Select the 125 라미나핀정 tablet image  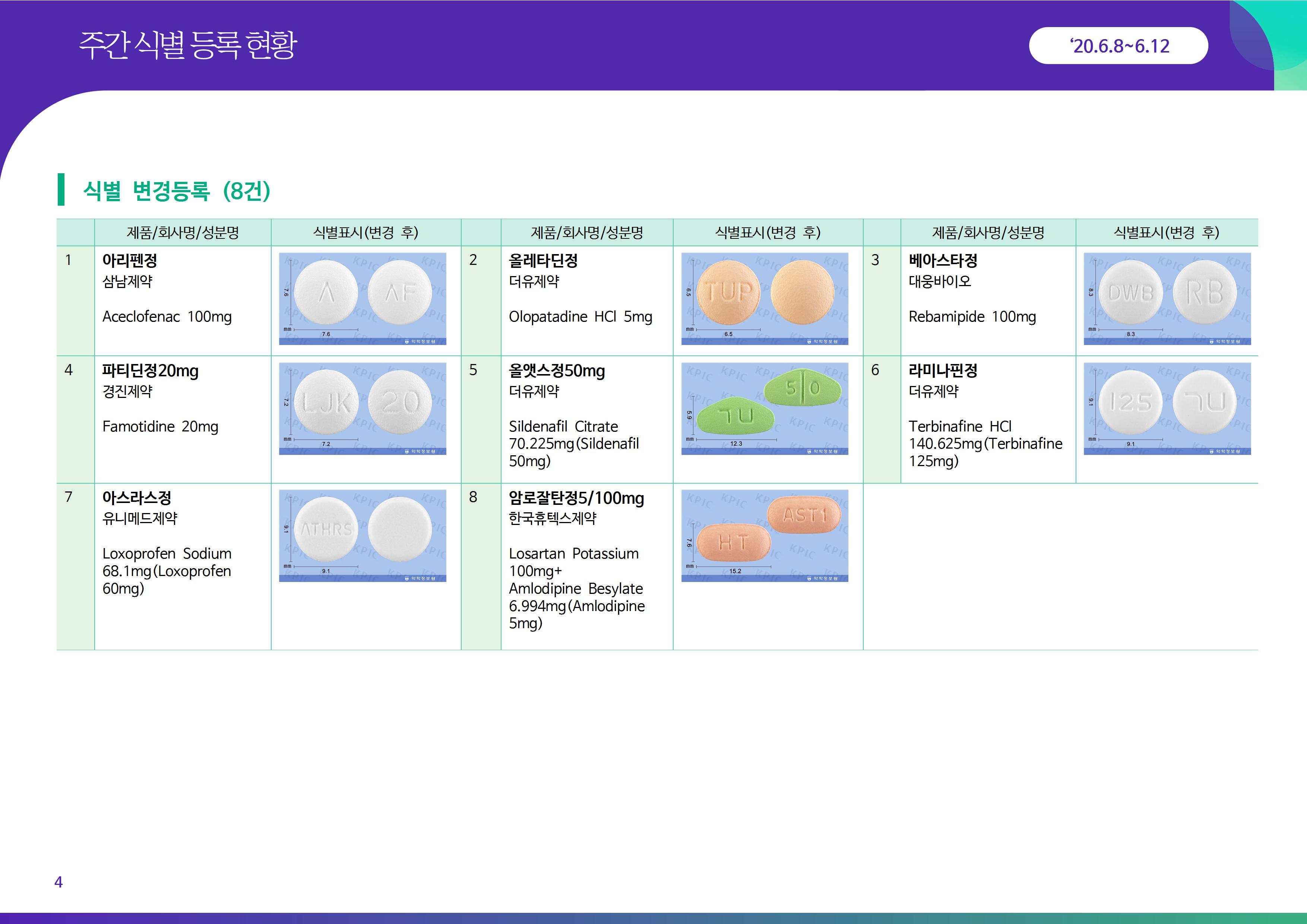1167,408
